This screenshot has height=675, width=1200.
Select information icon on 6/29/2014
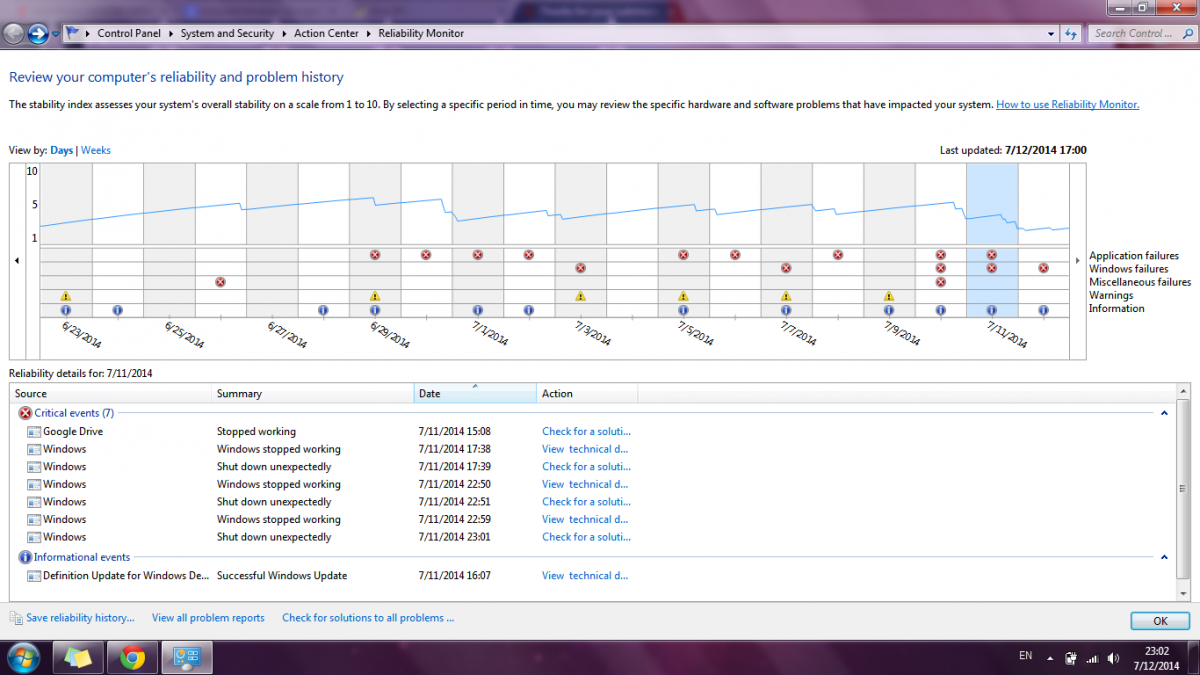click(375, 310)
